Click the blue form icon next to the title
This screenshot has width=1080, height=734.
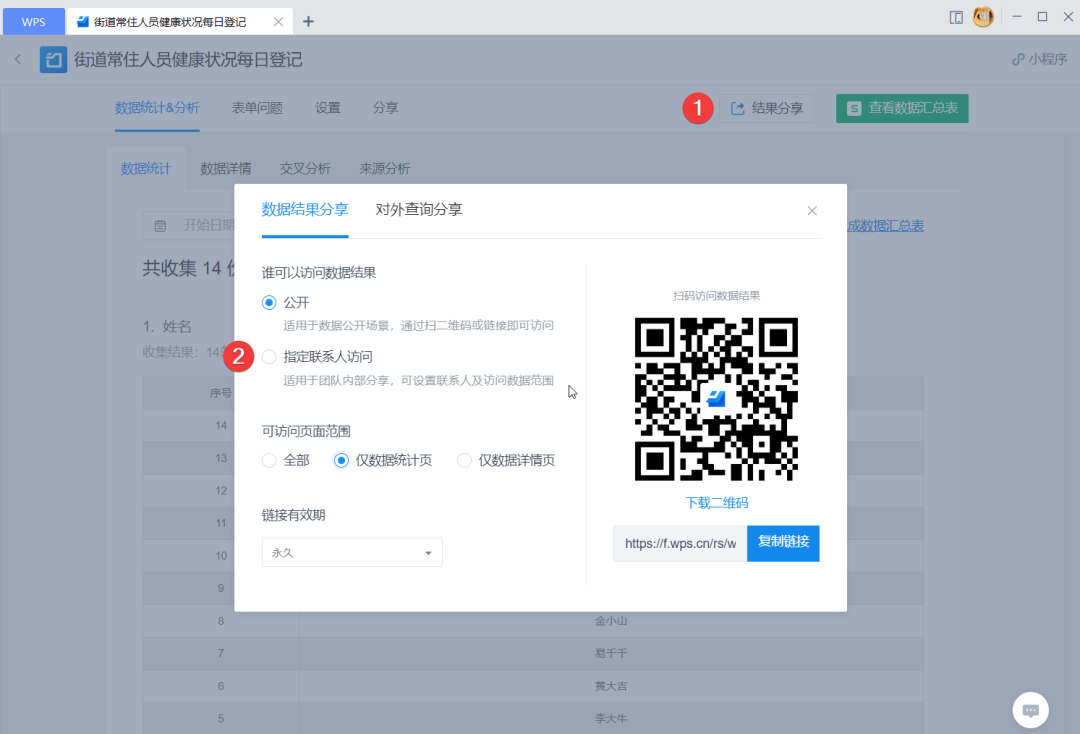click(53, 60)
